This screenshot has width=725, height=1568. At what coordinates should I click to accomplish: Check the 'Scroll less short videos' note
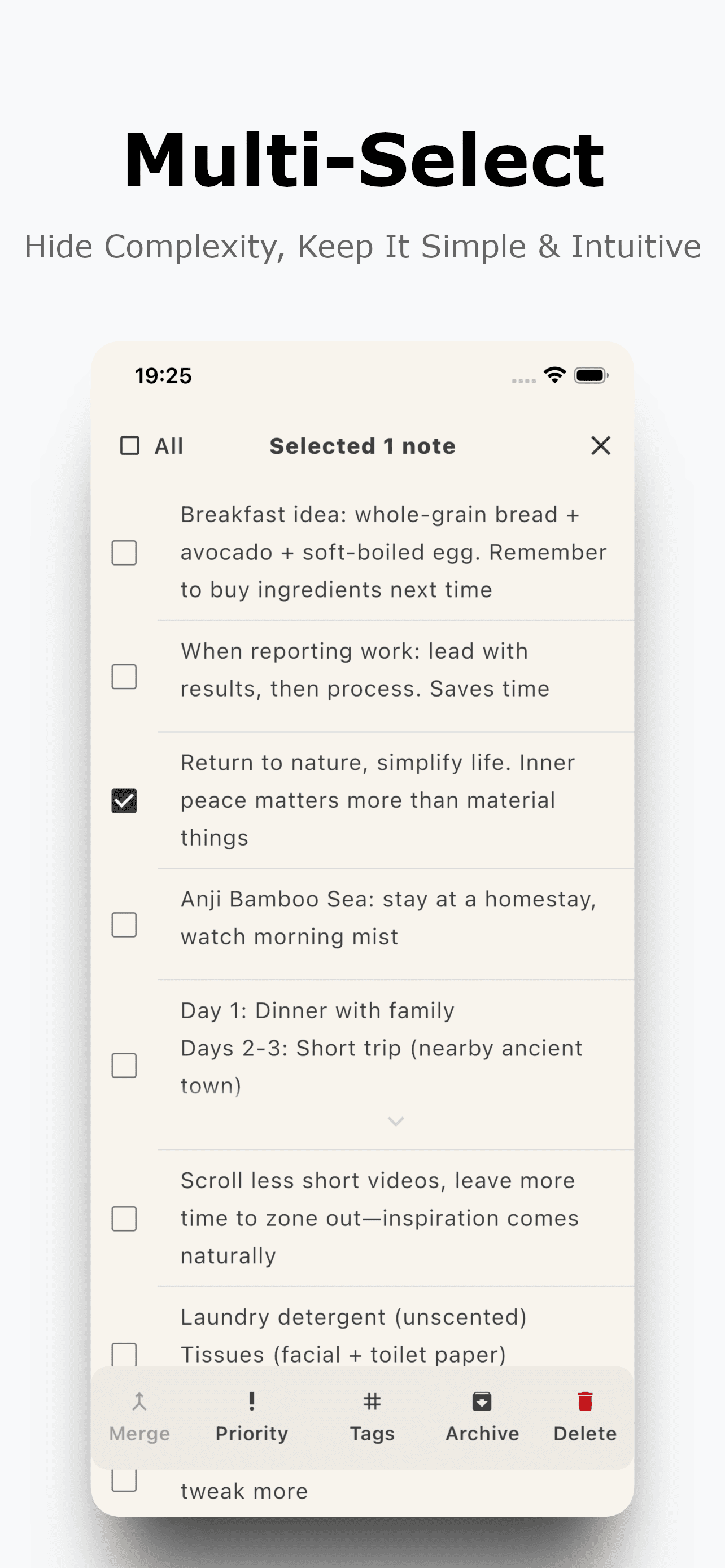click(124, 1218)
